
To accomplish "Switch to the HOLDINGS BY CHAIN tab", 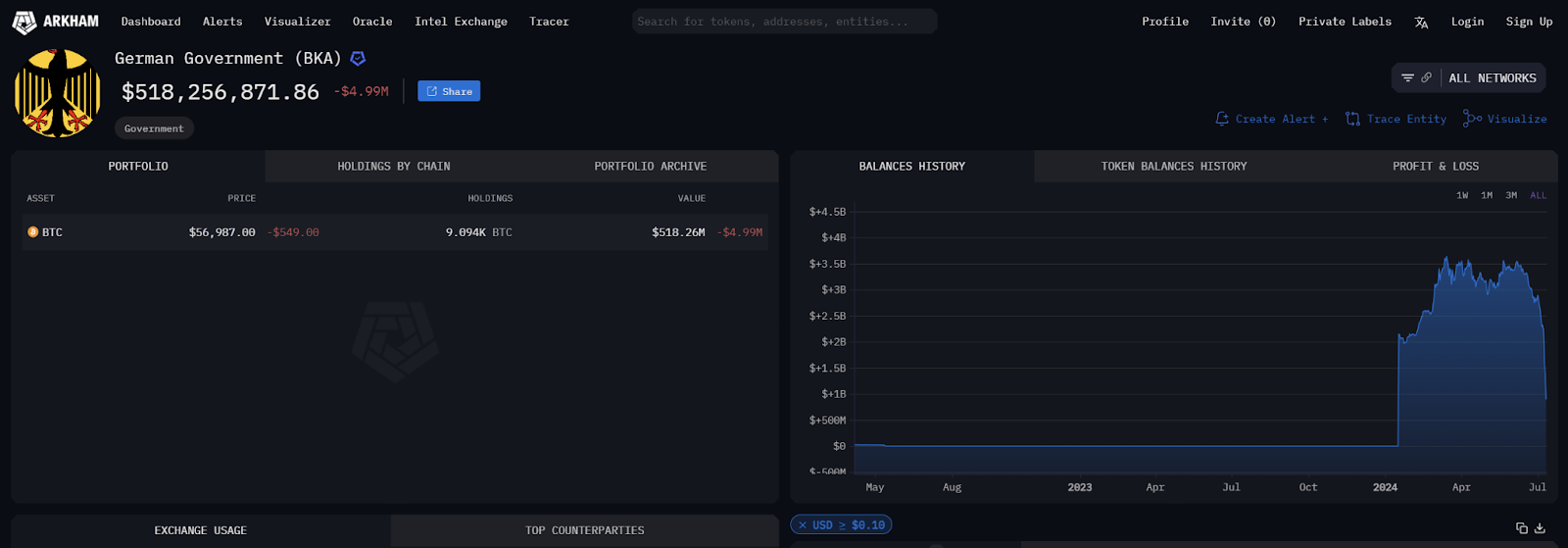I will tap(394, 167).
